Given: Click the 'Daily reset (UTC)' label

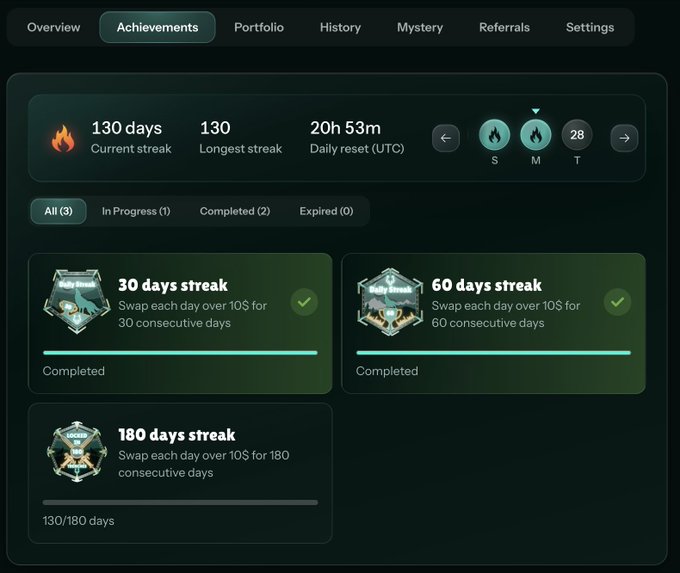Looking at the screenshot, I should [x=357, y=149].
